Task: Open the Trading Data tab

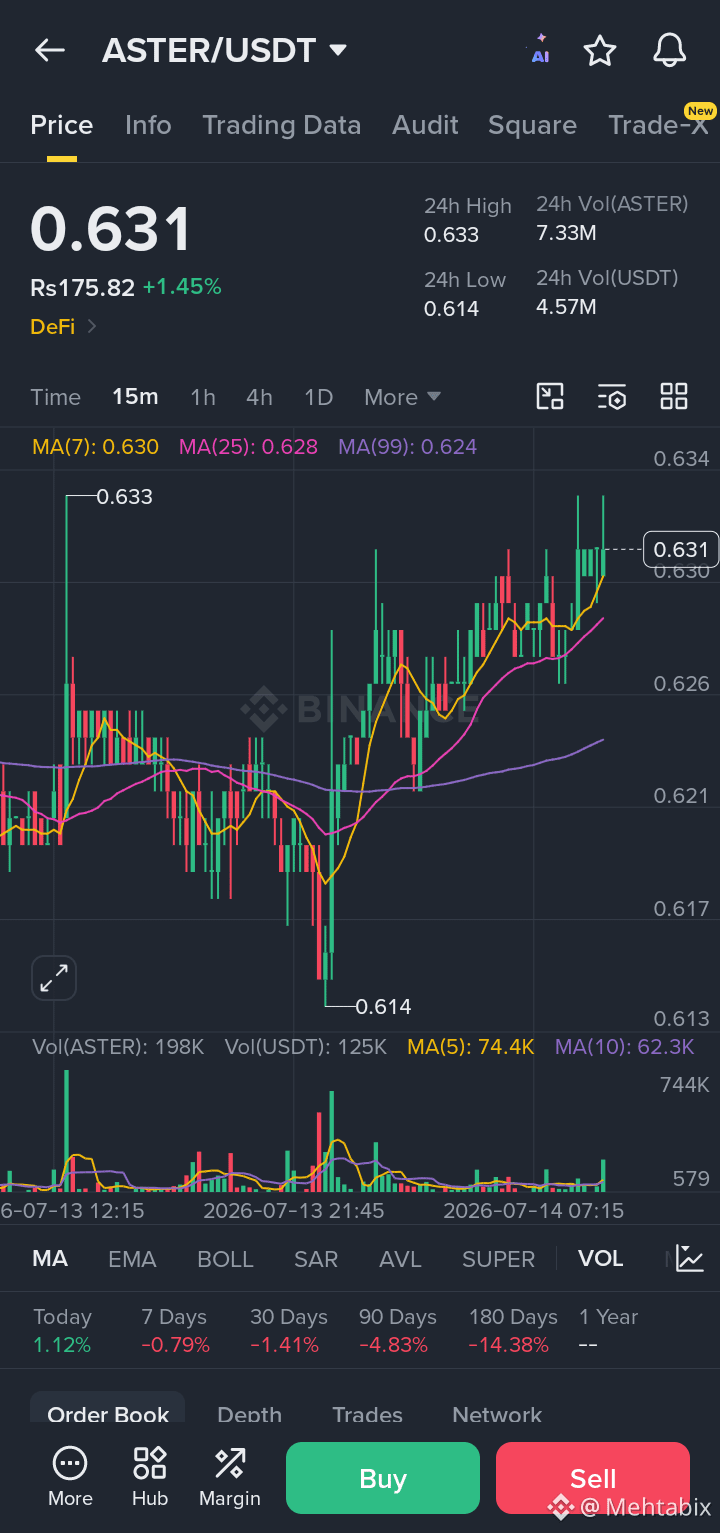Action: (x=281, y=125)
